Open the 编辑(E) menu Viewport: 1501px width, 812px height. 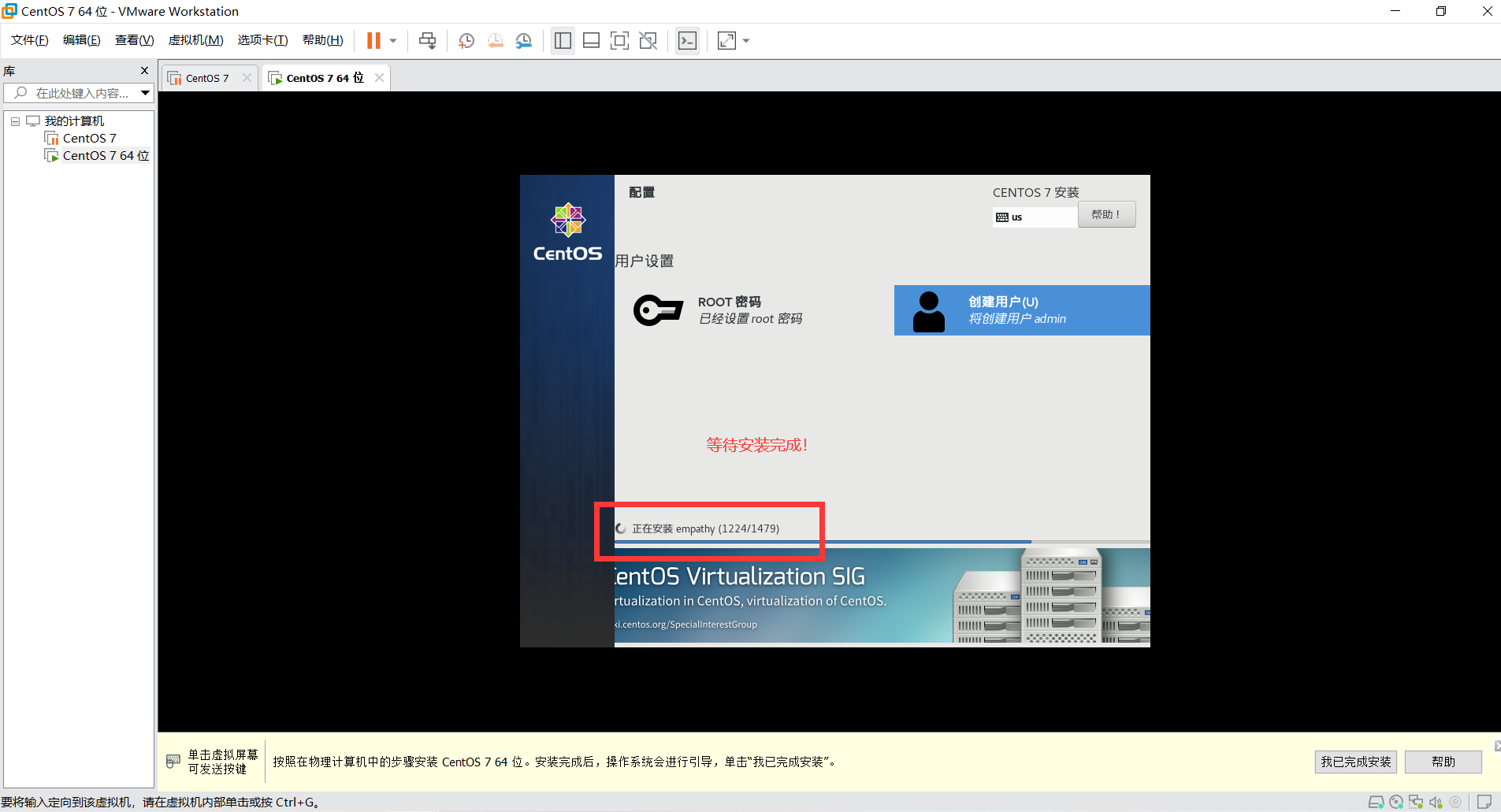coord(82,40)
